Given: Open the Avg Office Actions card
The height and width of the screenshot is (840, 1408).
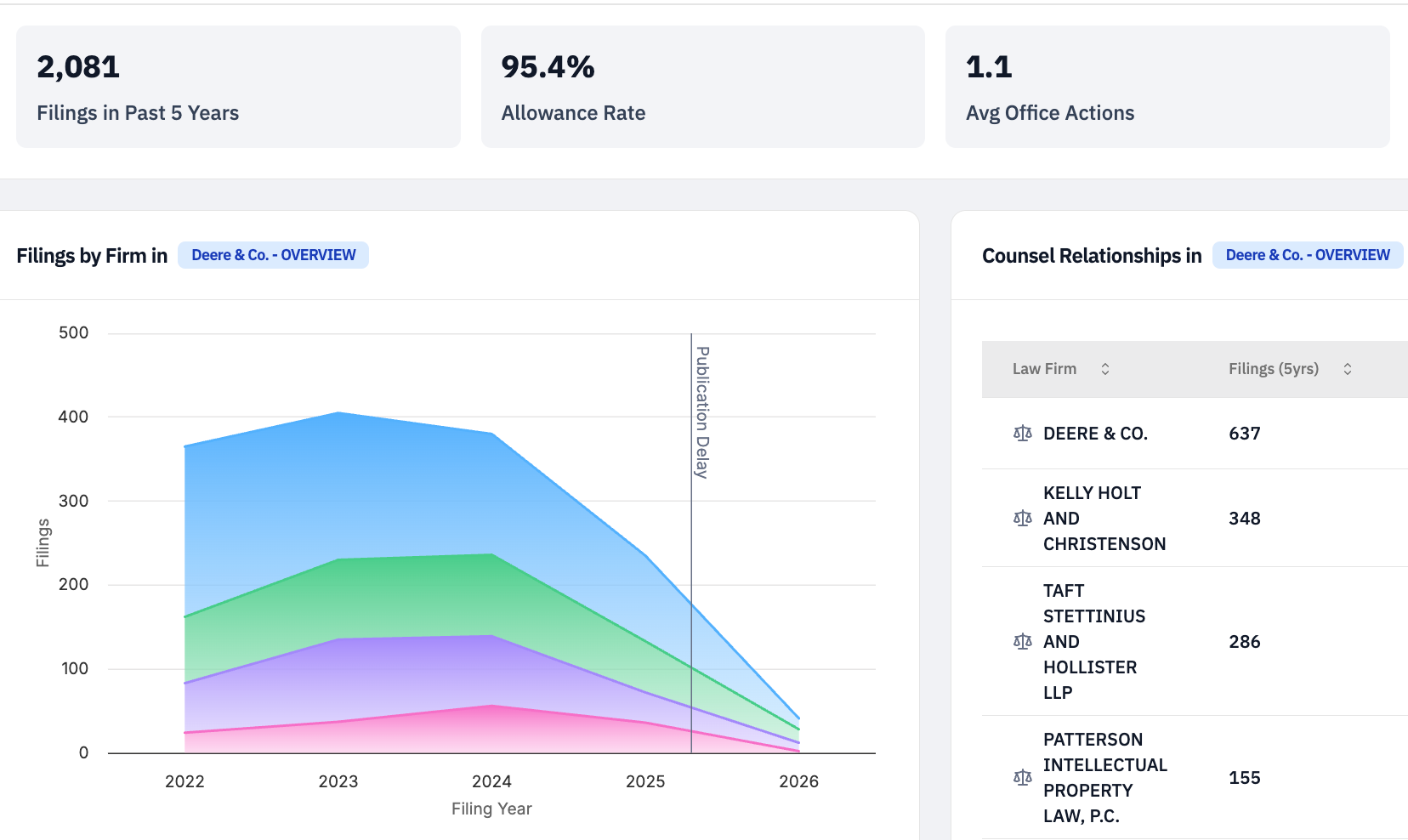Looking at the screenshot, I should [x=1167, y=87].
